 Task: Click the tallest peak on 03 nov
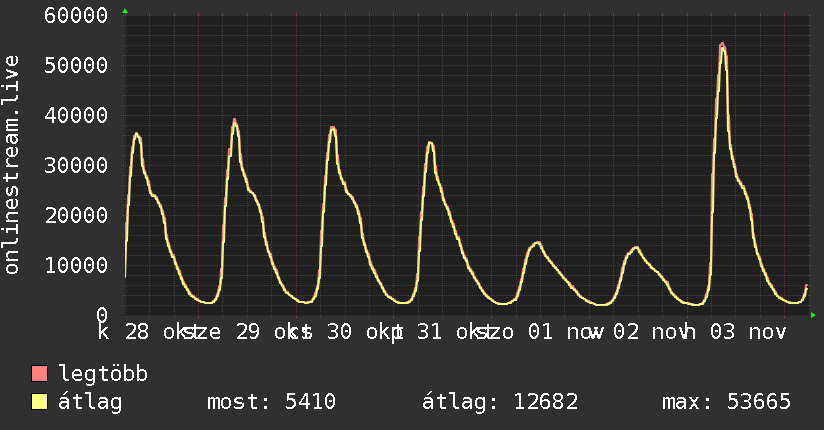[x=722, y=46]
